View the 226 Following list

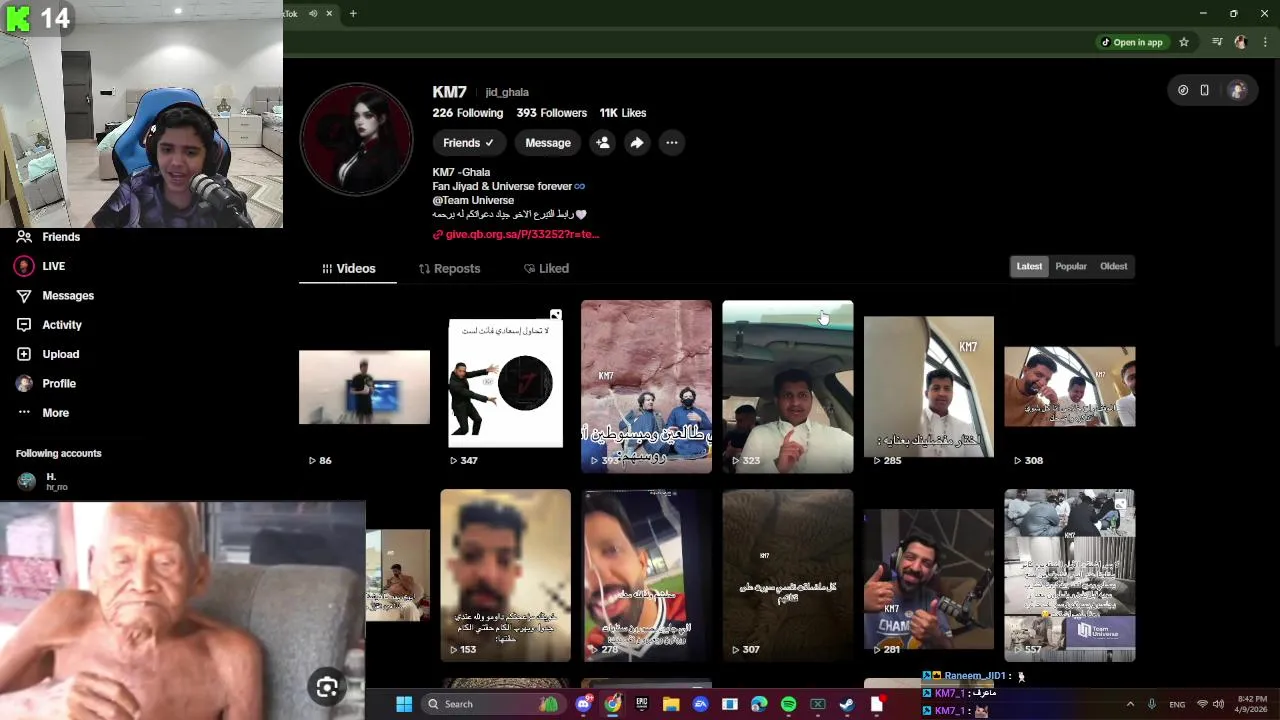[468, 113]
